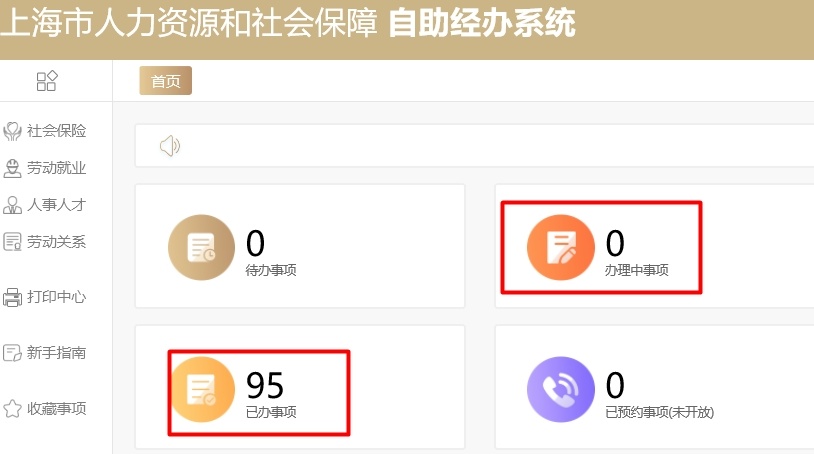Screen dimensions: 814x454
Task: Click the 待办事项 count 0
Action: [x=255, y=243]
